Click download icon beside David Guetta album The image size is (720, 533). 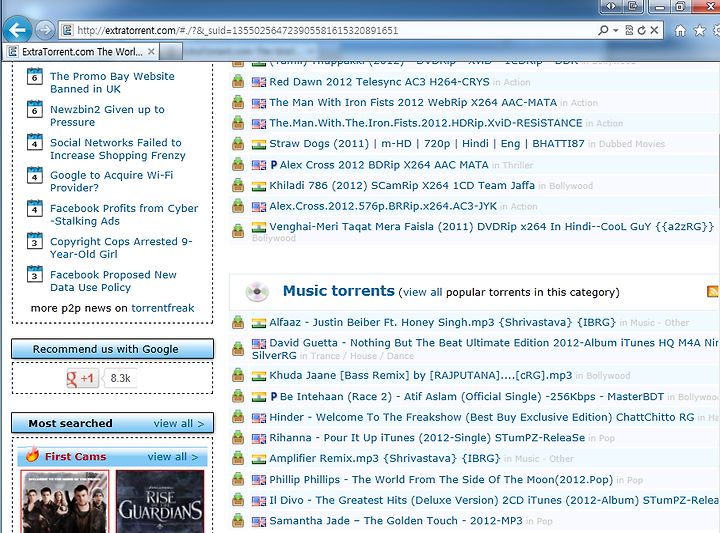click(x=238, y=349)
